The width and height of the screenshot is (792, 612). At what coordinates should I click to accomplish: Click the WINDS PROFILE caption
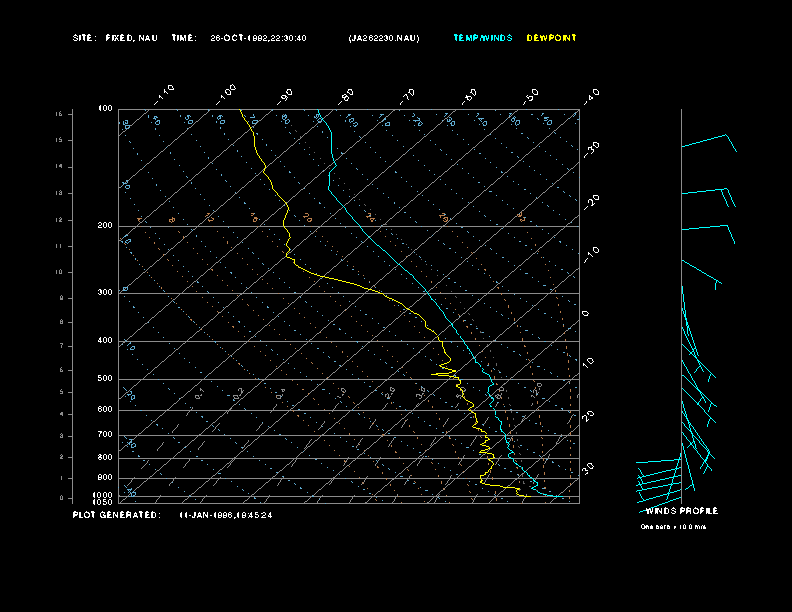681,511
